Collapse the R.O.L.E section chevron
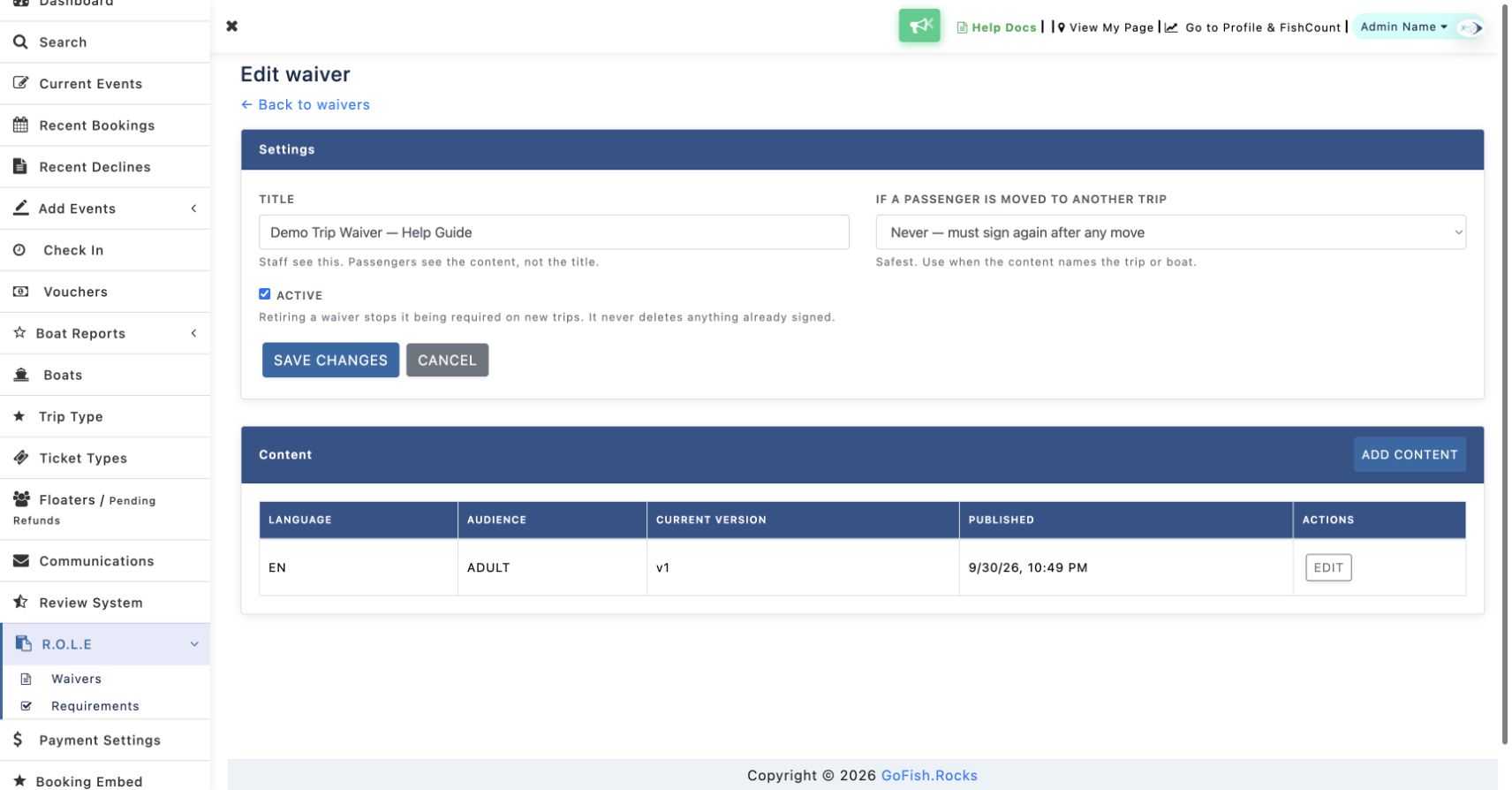The width and height of the screenshot is (1512, 790). pos(194,644)
